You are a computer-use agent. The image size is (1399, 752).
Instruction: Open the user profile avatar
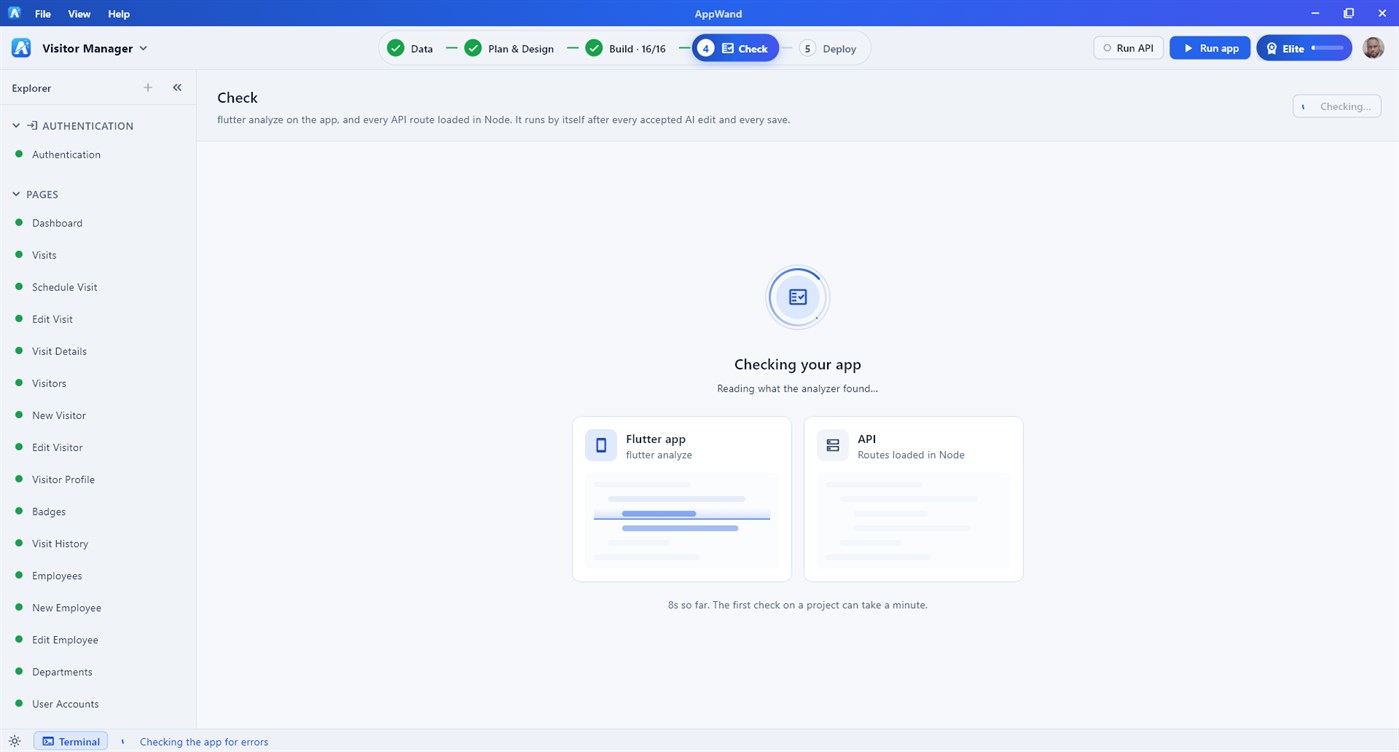point(1373,48)
